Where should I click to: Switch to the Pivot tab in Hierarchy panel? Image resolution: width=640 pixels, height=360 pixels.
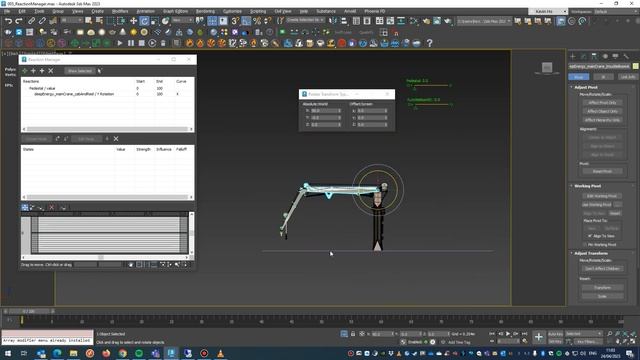coord(579,77)
